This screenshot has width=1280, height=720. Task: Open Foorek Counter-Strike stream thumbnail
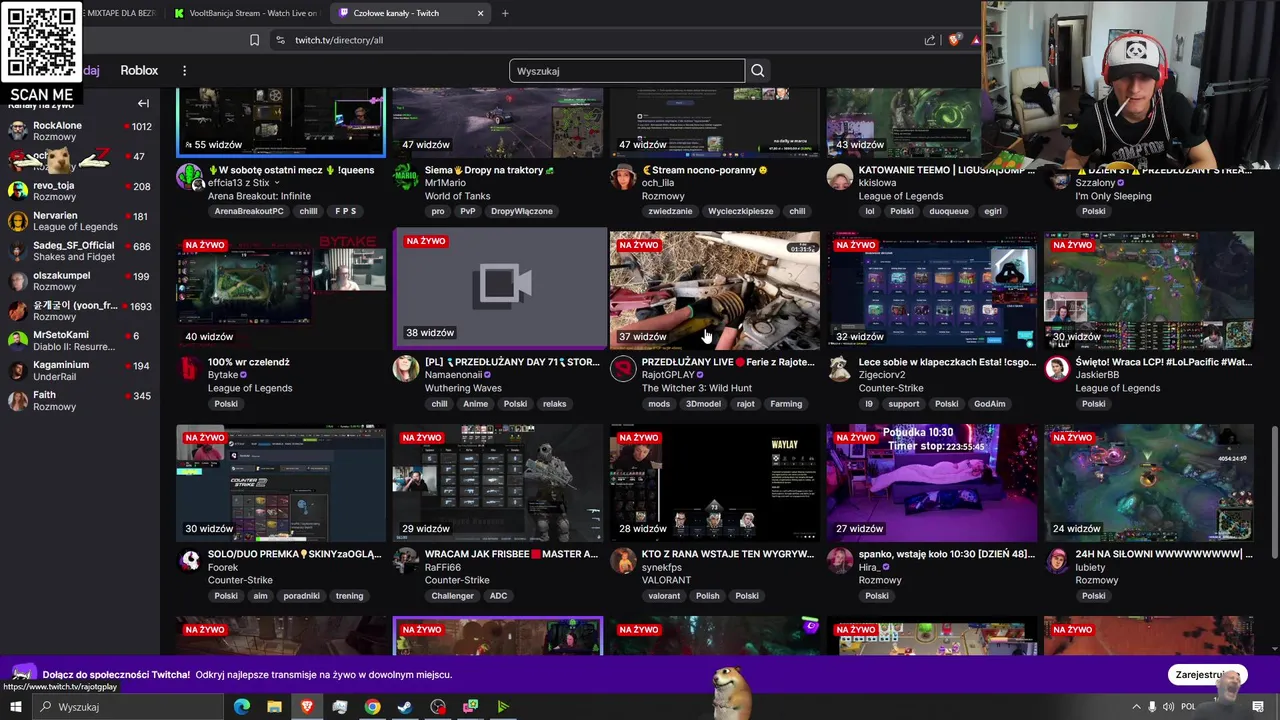(x=281, y=483)
